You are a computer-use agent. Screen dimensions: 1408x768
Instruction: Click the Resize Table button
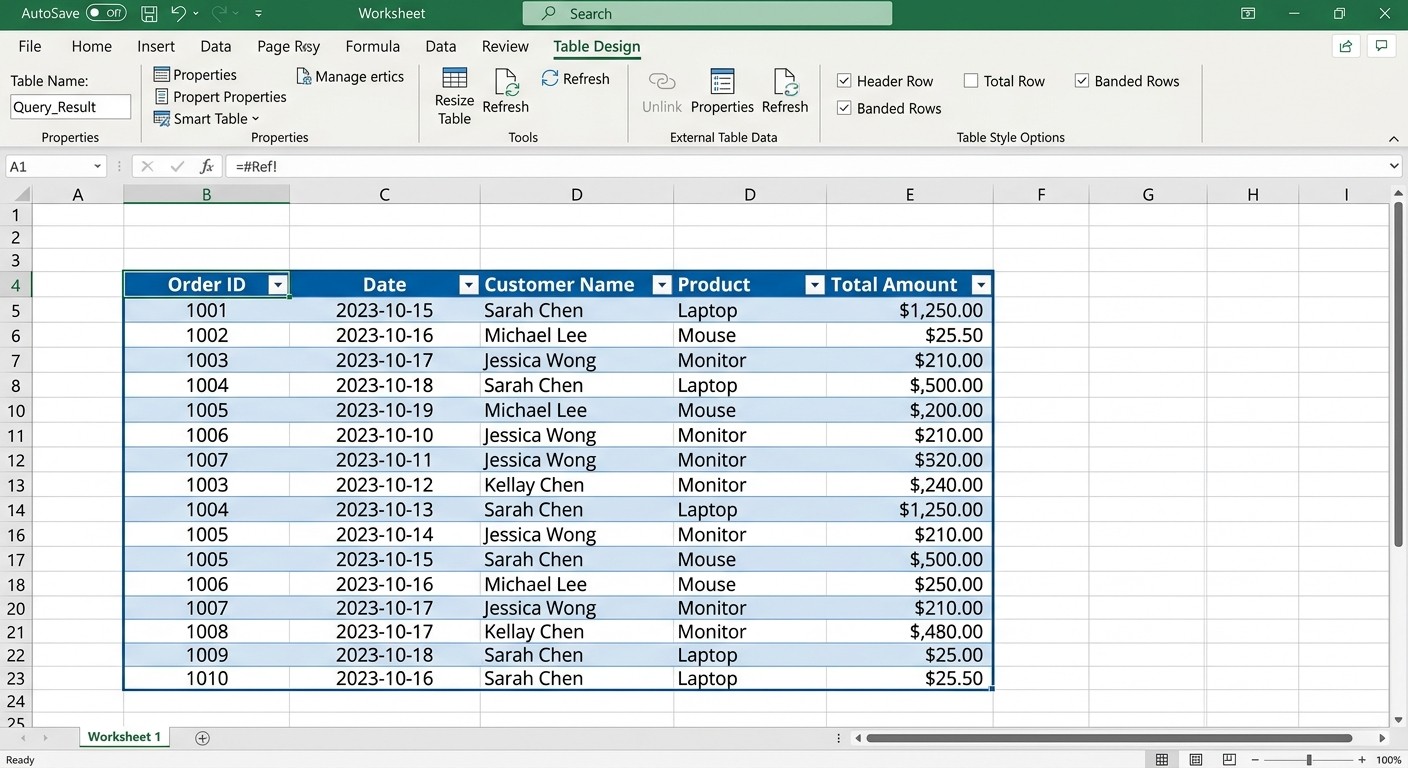(454, 97)
